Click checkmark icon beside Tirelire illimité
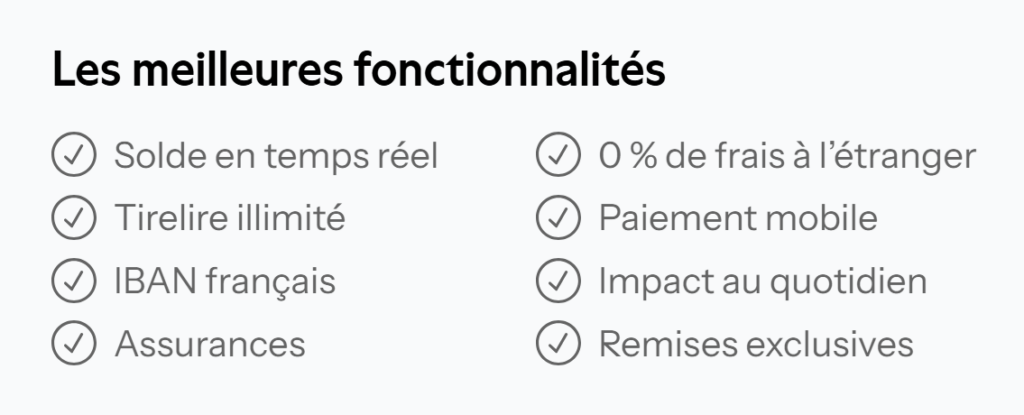The height and width of the screenshot is (415, 1024). click(73, 218)
